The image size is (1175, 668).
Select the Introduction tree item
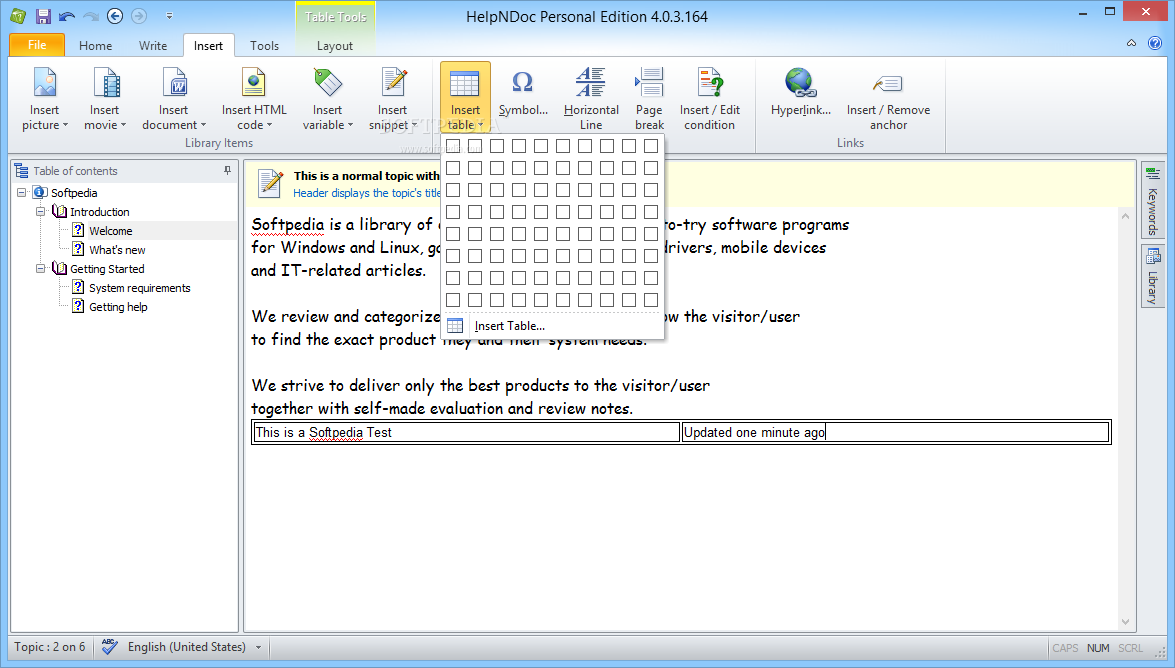coord(99,212)
